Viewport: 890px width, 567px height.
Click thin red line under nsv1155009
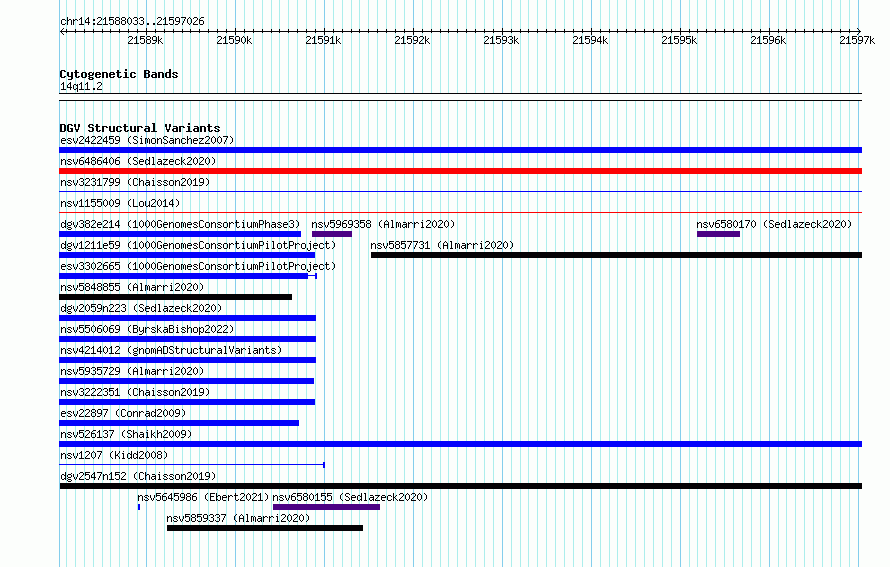460,213
